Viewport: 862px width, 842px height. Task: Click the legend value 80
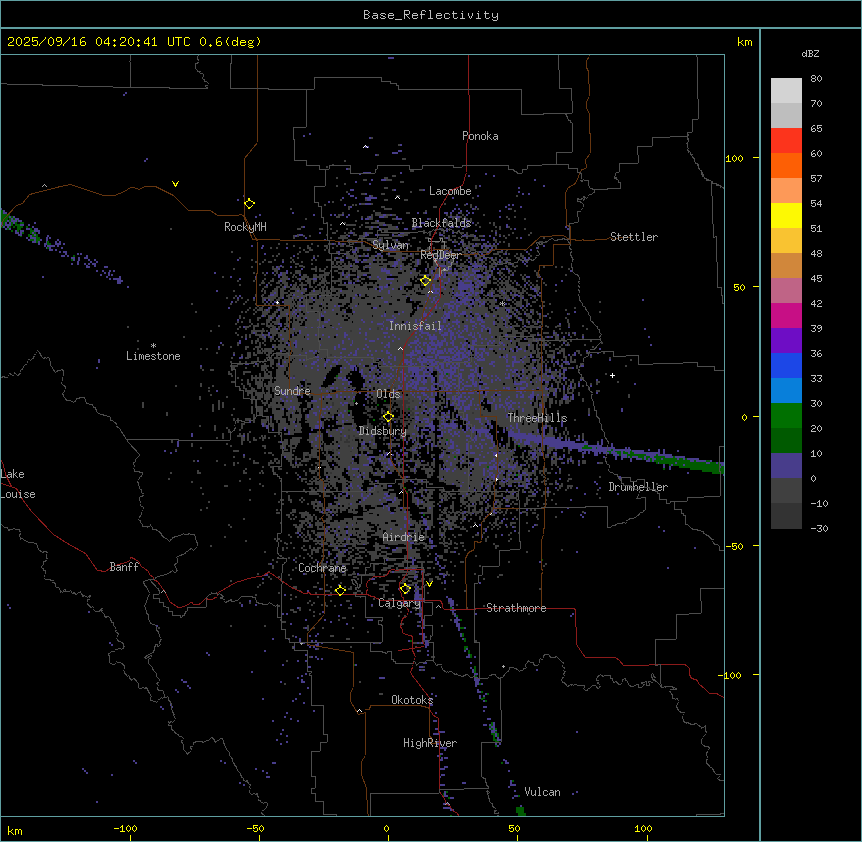[816, 79]
